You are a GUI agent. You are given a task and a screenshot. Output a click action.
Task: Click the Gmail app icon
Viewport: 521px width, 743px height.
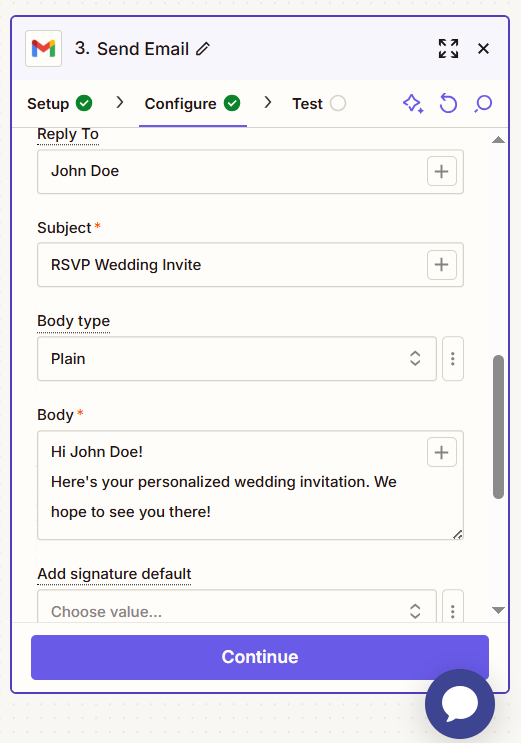point(43,48)
